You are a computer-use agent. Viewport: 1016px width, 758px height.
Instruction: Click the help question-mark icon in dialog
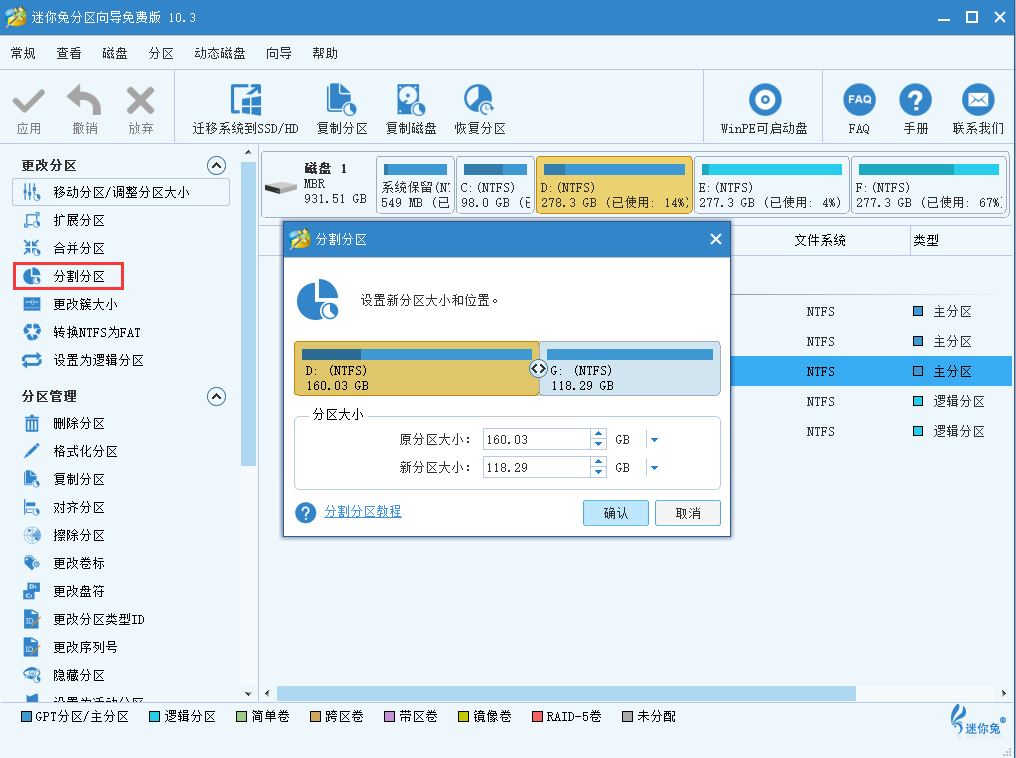(x=305, y=512)
